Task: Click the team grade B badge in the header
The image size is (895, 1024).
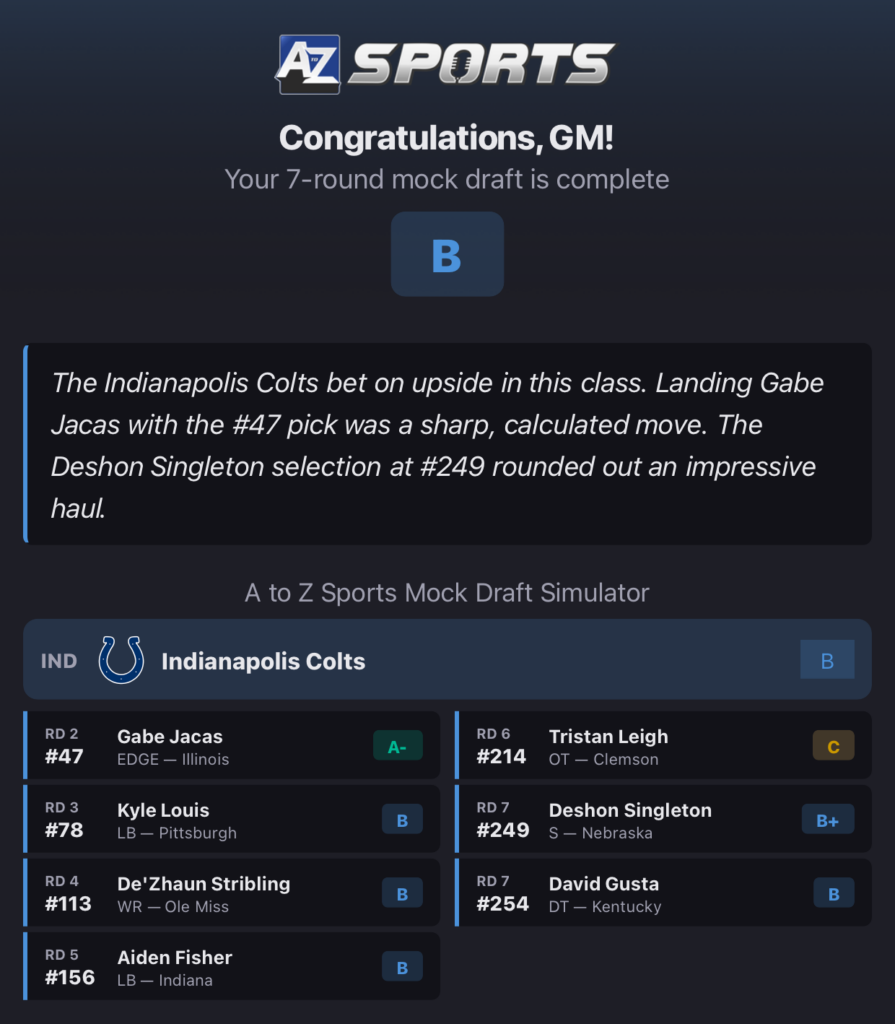Action: click(x=827, y=659)
